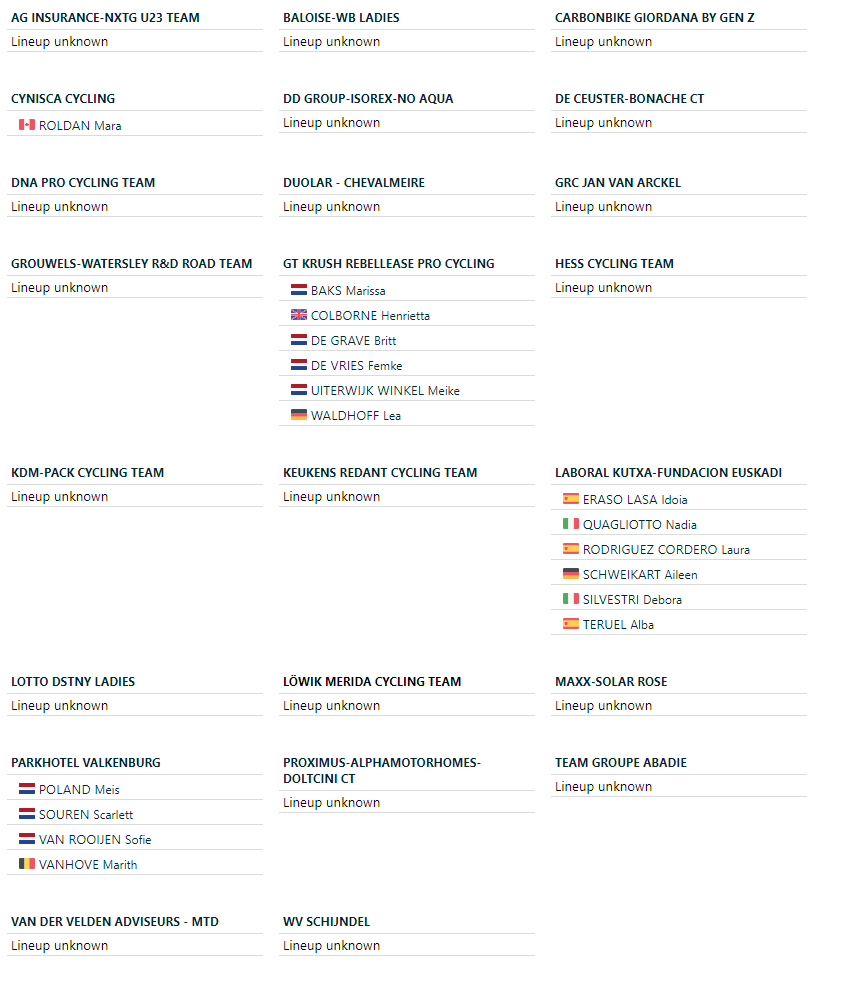Select team GT KRUSH REBELLEASE PRO CYCLING
Image resolution: width=844 pixels, height=991 pixels.
[389, 264]
